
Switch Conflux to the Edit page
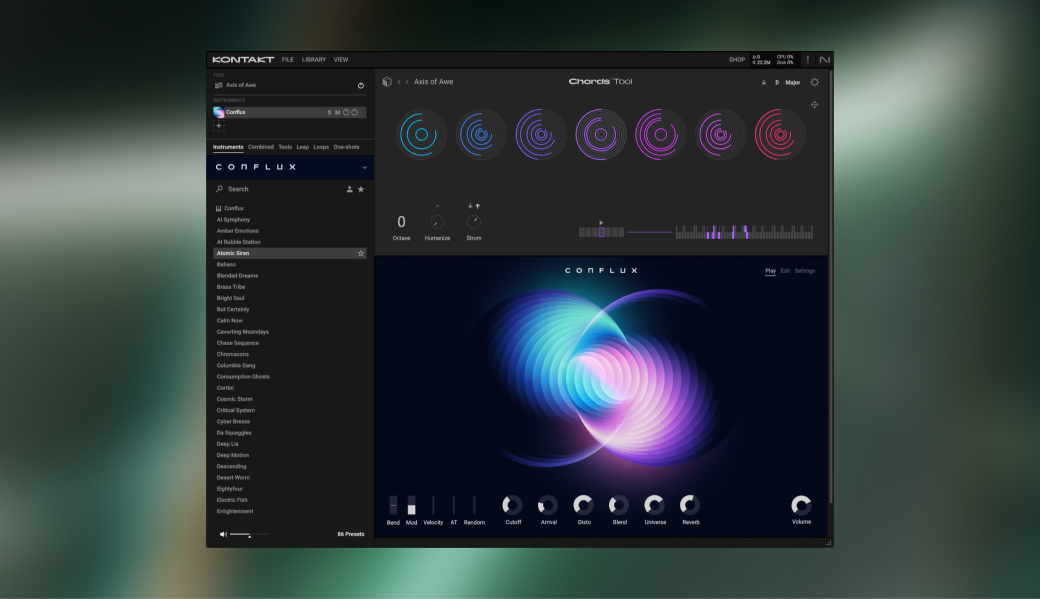[785, 271]
